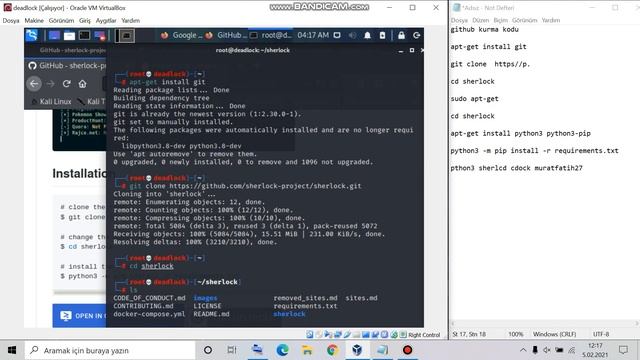Open Task View on taskbar
640x360 pixels.
point(232,350)
